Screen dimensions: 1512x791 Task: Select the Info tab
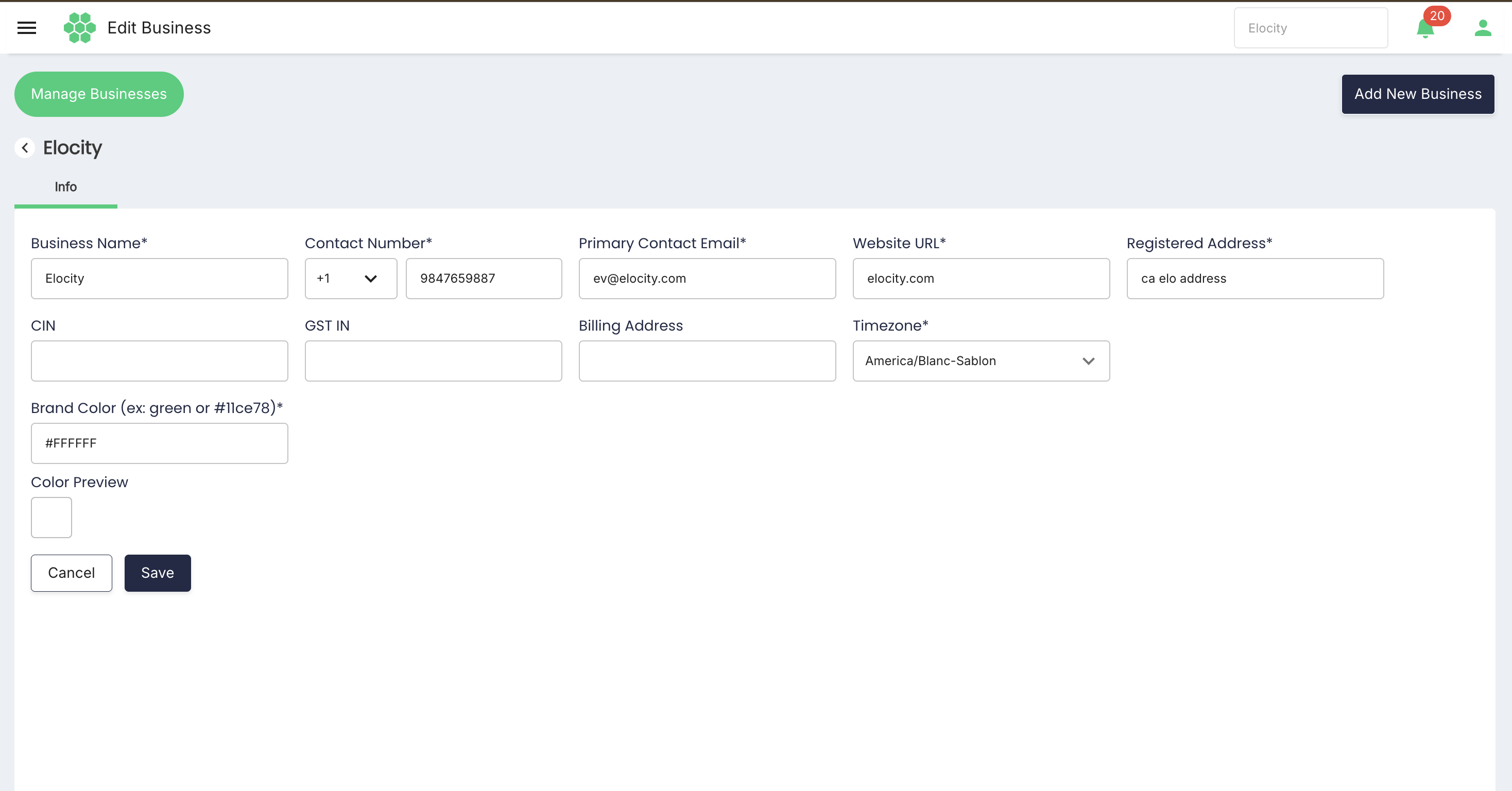point(66,186)
